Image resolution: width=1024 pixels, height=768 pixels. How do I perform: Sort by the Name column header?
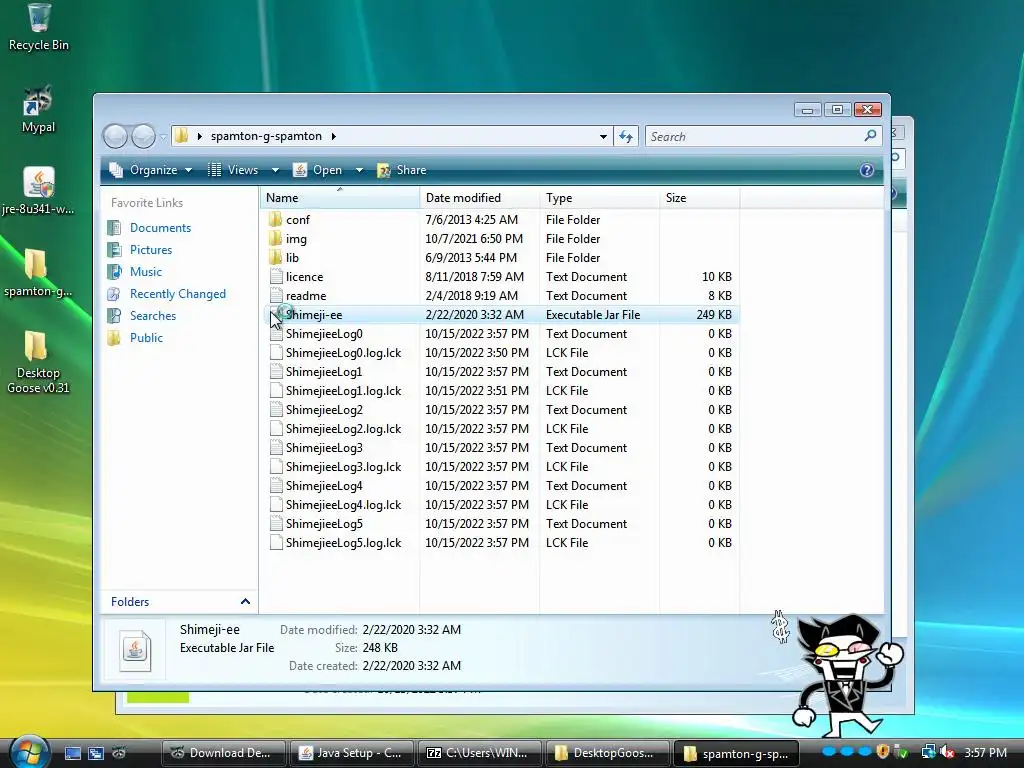tap(340, 198)
